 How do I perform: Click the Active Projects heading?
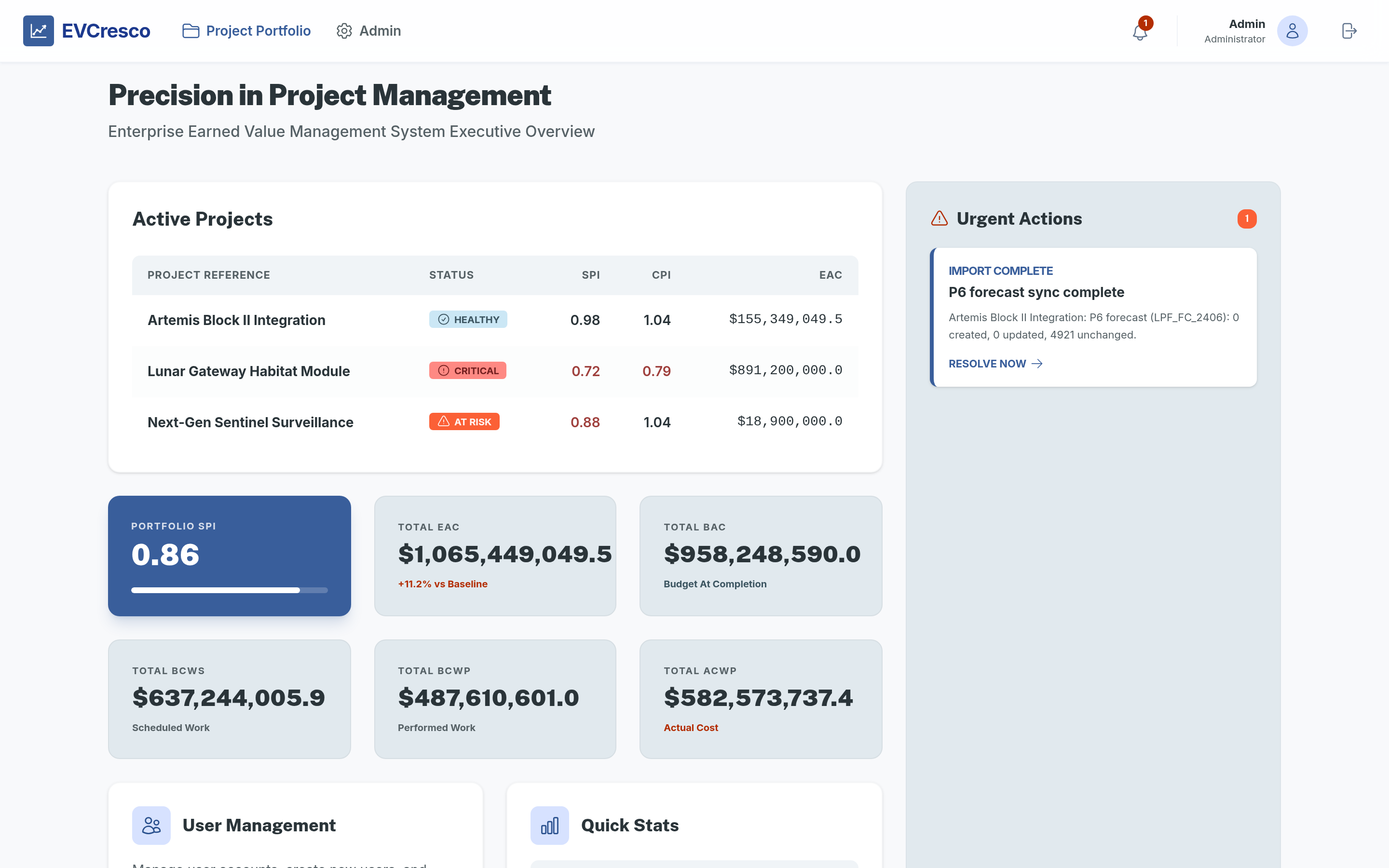coord(203,219)
